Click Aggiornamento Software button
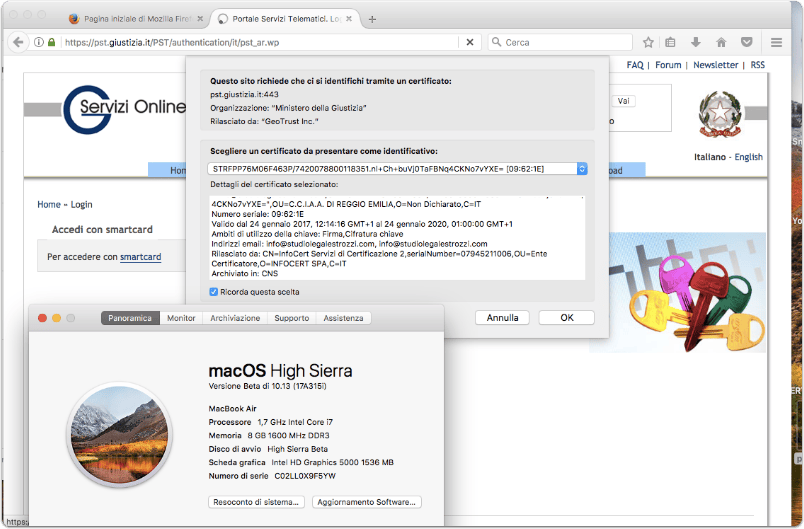The image size is (804, 529). click(x=367, y=502)
